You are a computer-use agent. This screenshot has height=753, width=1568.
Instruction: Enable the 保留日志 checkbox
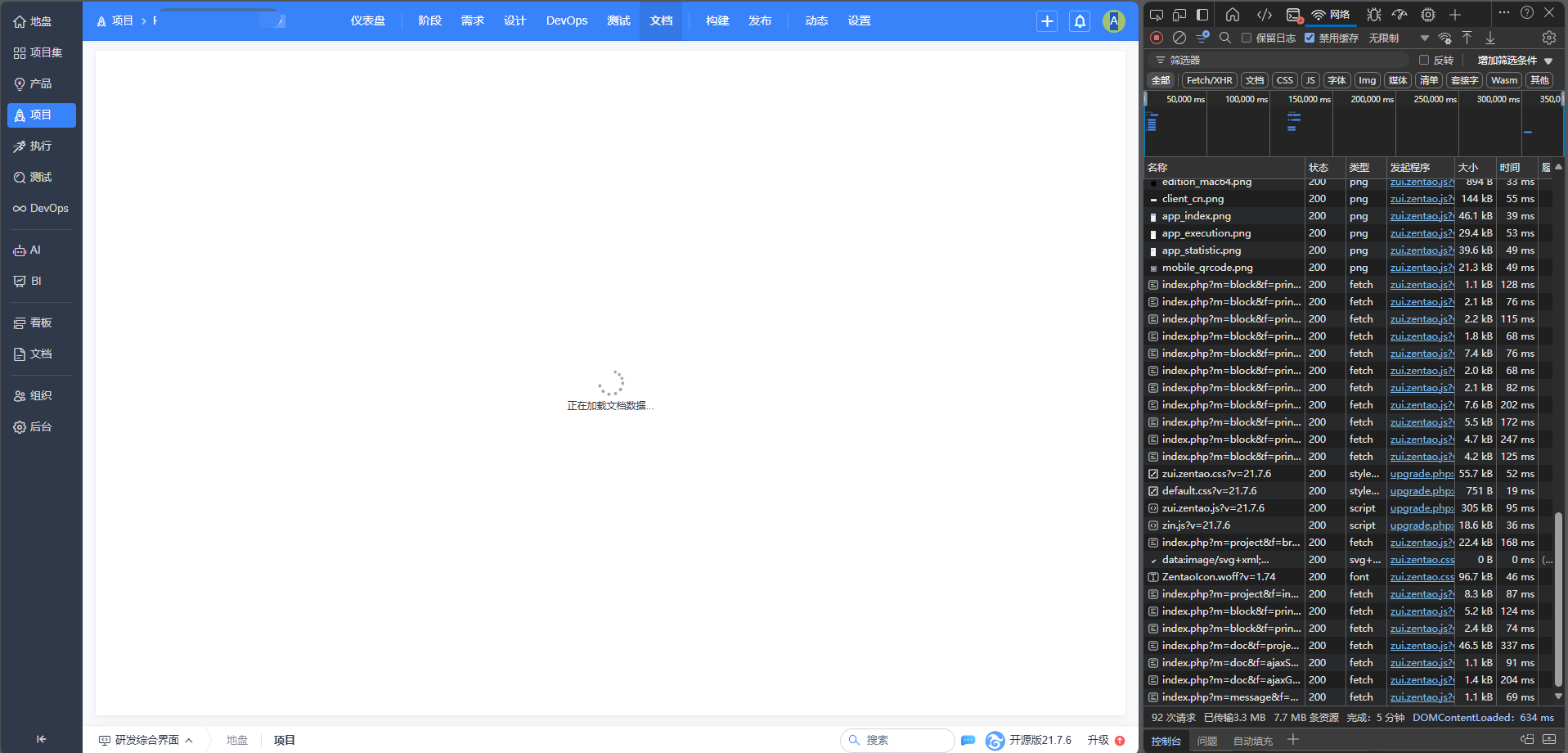tap(1247, 37)
